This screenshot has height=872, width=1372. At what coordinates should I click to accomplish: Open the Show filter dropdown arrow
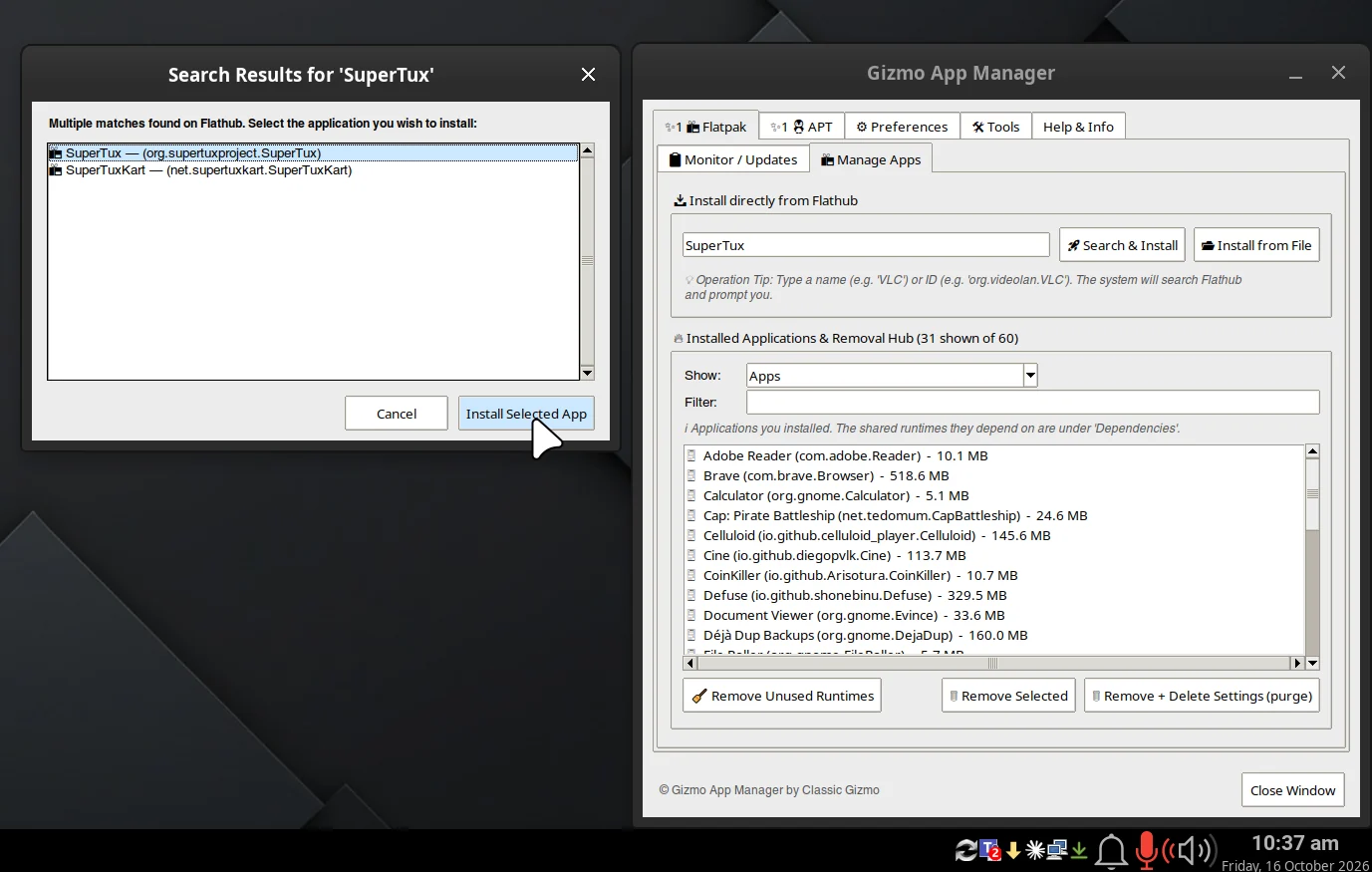tap(1030, 376)
